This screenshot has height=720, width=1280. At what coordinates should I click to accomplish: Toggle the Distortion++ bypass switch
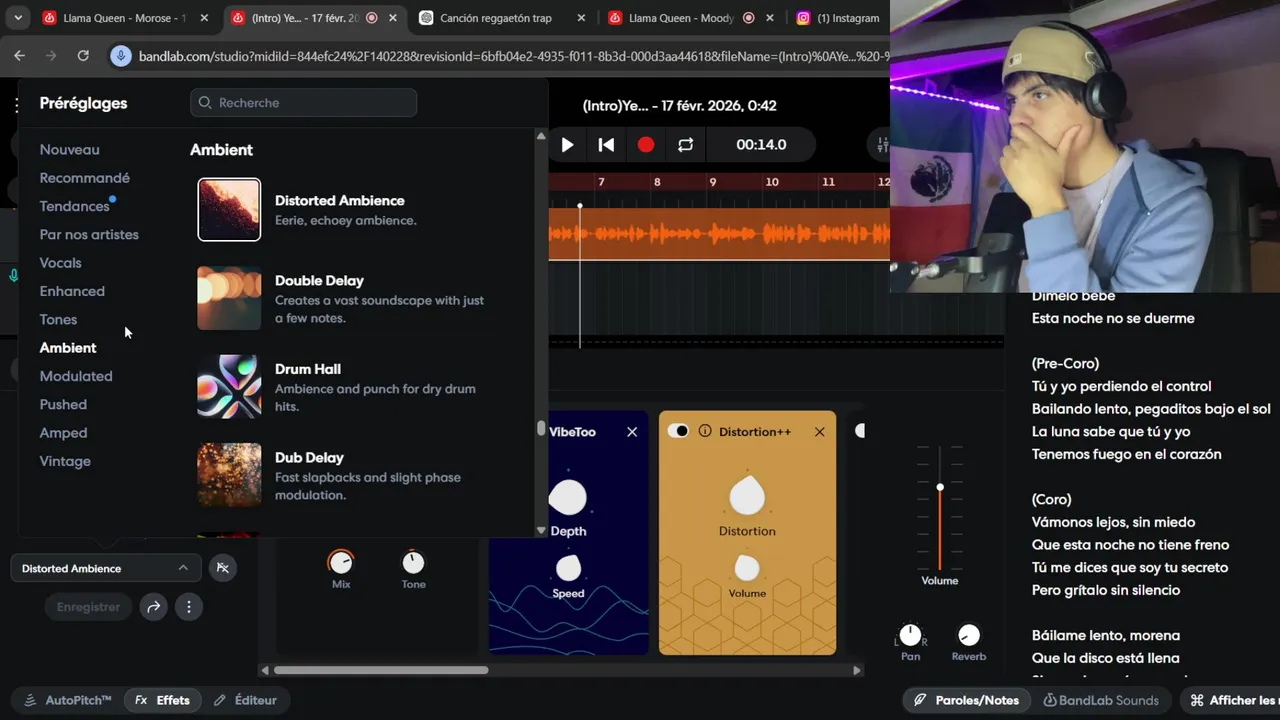point(678,431)
